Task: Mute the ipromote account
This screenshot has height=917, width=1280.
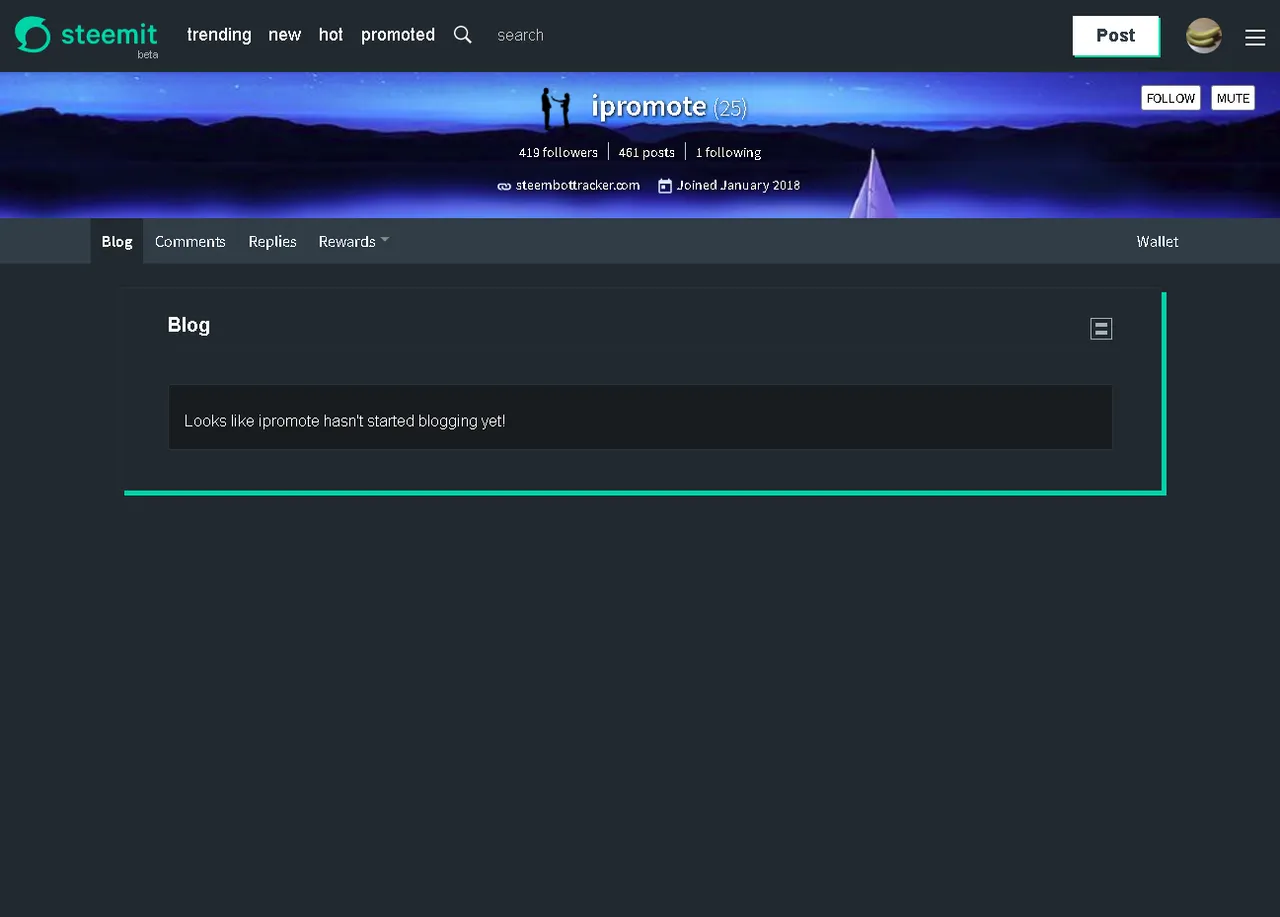Action: 1233,98
